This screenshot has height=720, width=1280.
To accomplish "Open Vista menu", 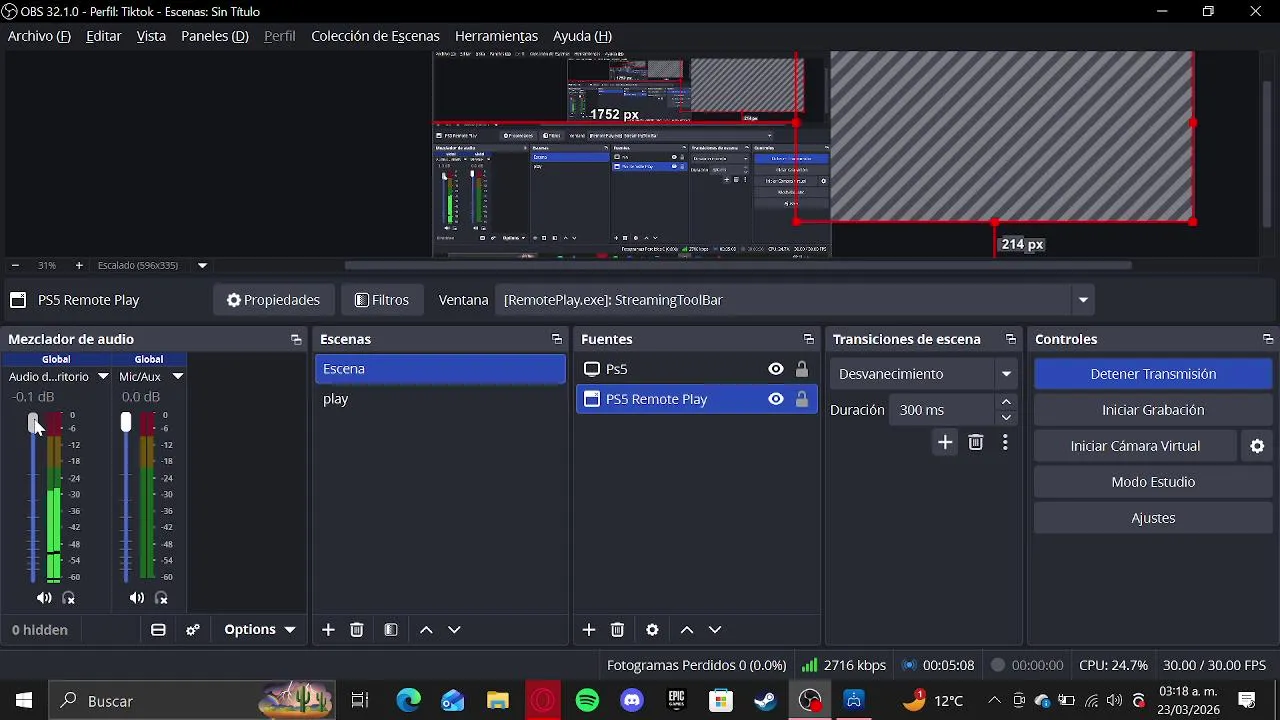I will point(151,36).
